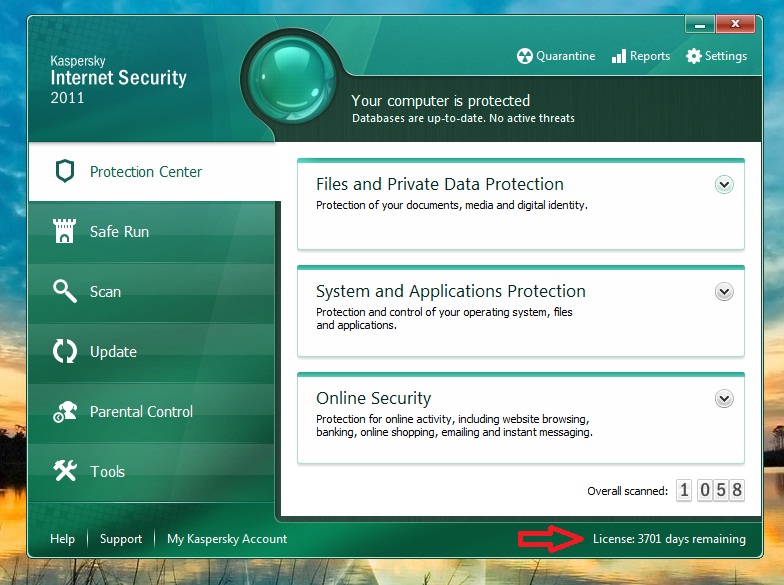Image resolution: width=784 pixels, height=585 pixels.
Task: Click the license days remaining text
Action: (x=669, y=539)
